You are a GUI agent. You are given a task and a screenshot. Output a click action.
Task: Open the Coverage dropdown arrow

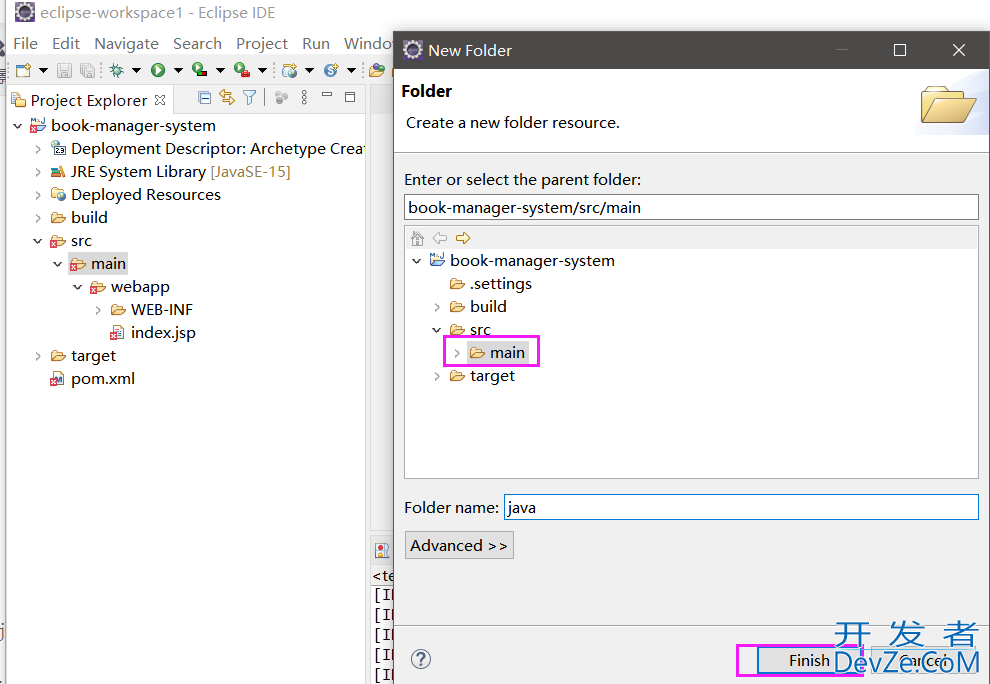coord(220,70)
